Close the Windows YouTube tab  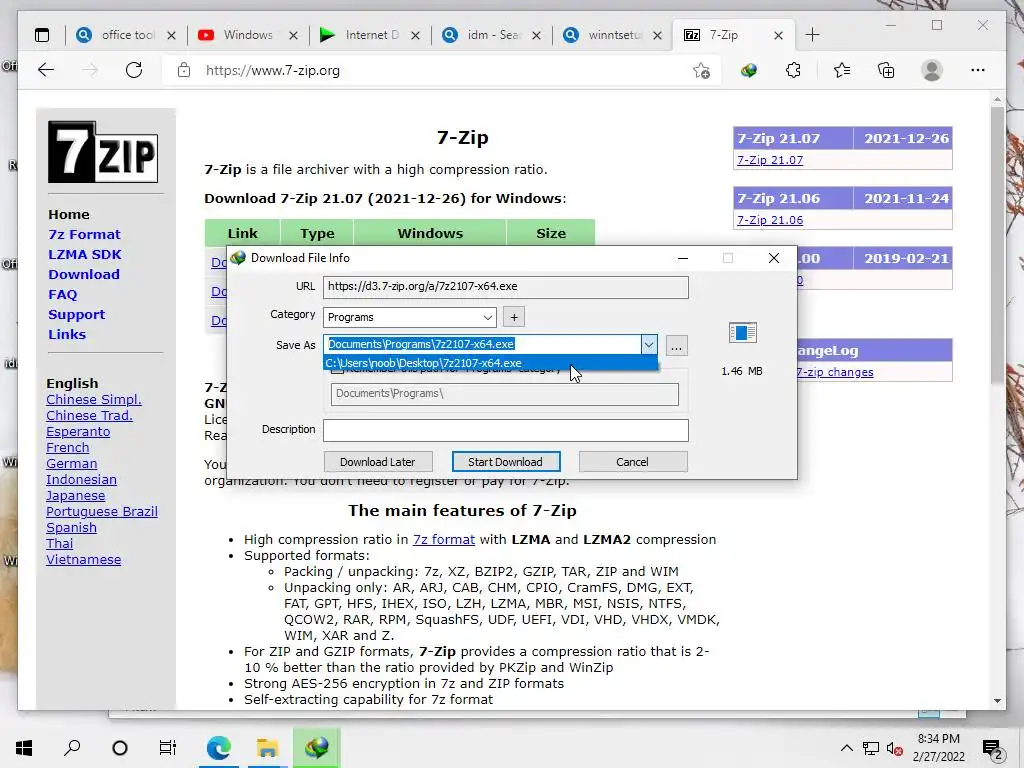(x=294, y=35)
